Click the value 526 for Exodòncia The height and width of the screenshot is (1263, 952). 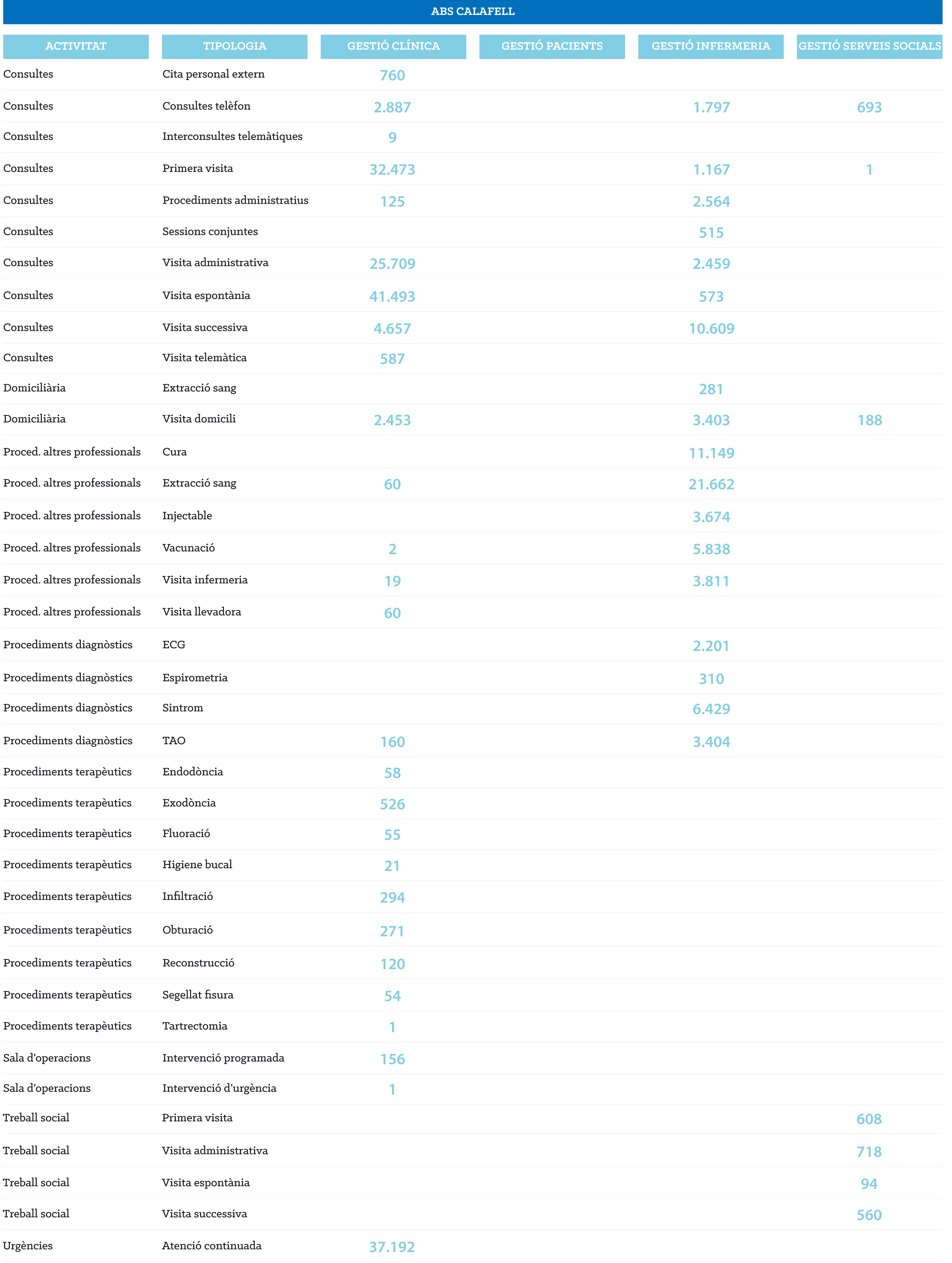coord(392,804)
